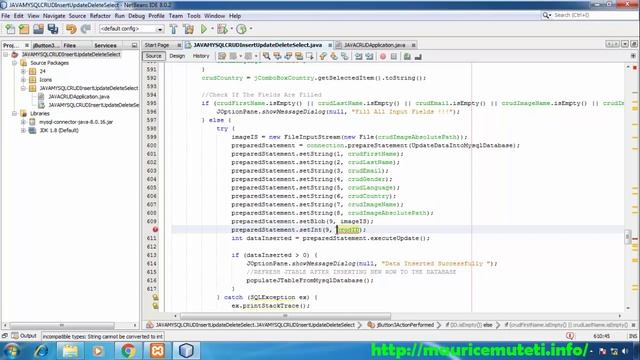
Task: Close the Start Page tab
Action: (179, 45)
